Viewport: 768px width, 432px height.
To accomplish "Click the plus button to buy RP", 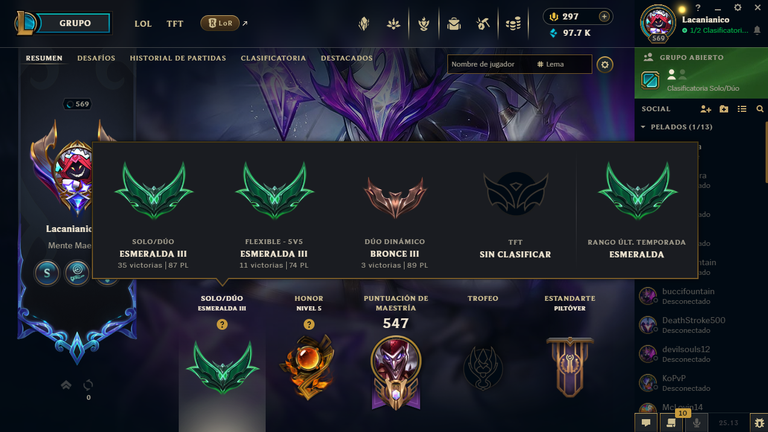I will [604, 17].
